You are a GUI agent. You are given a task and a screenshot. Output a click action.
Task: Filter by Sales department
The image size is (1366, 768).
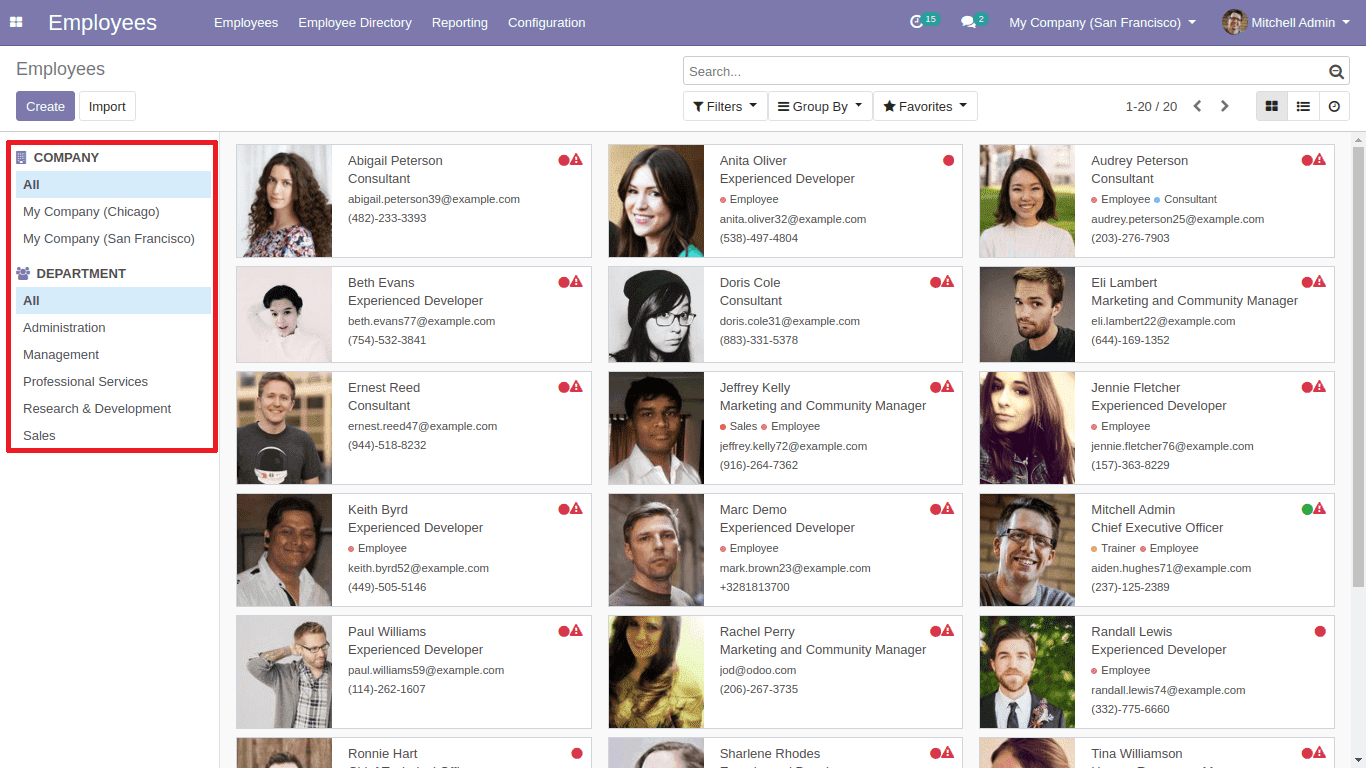pyautogui.click(x=113, y=435)
